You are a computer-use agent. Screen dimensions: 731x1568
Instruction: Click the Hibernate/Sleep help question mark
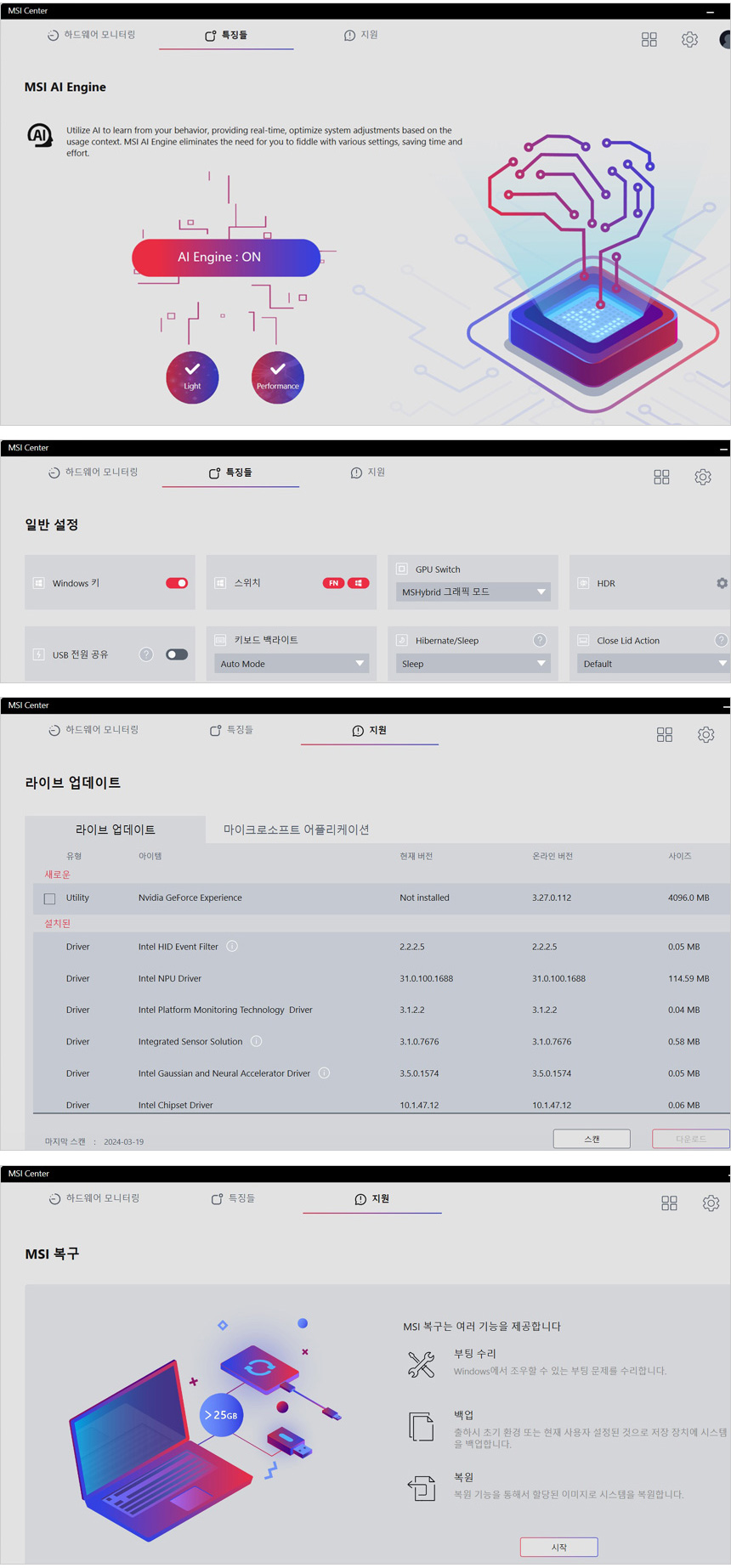(x=539, y=640)
